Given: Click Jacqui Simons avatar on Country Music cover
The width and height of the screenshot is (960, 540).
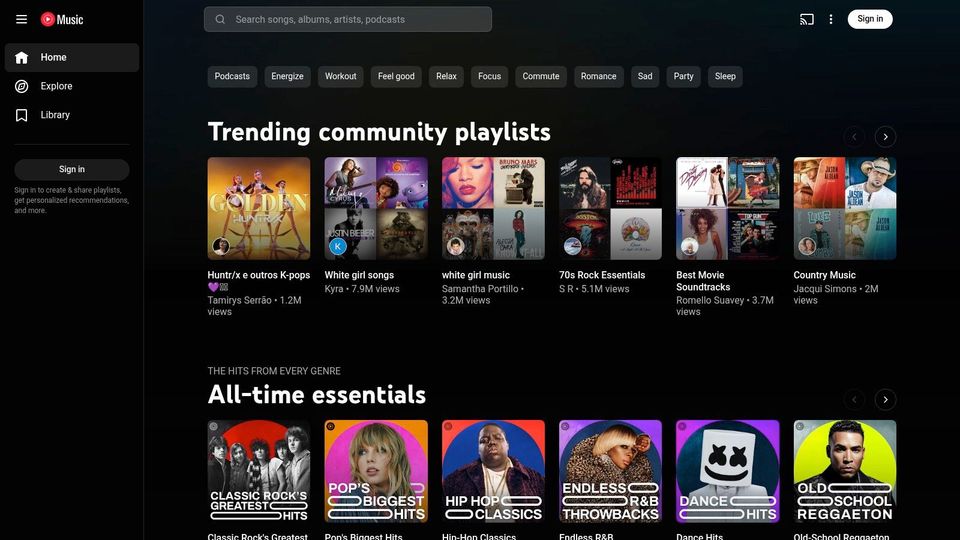Looking at the screenshot, I should pos(806,246).
